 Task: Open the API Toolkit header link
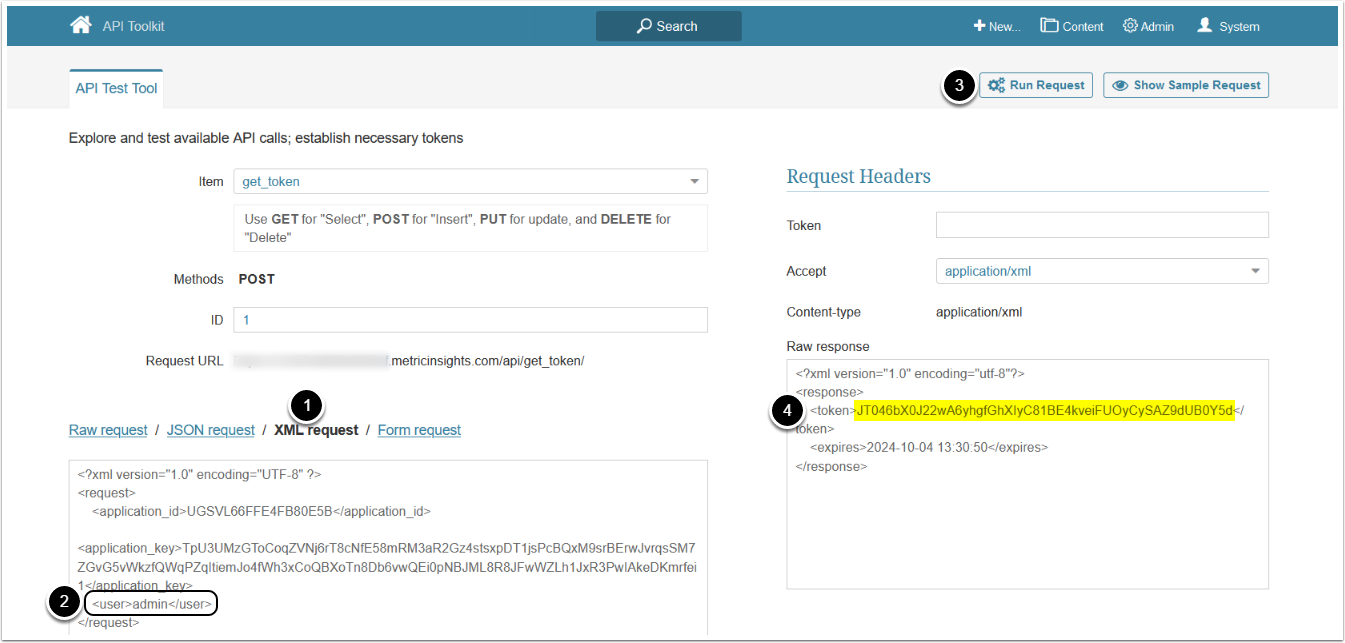click(x=133, y=26)
